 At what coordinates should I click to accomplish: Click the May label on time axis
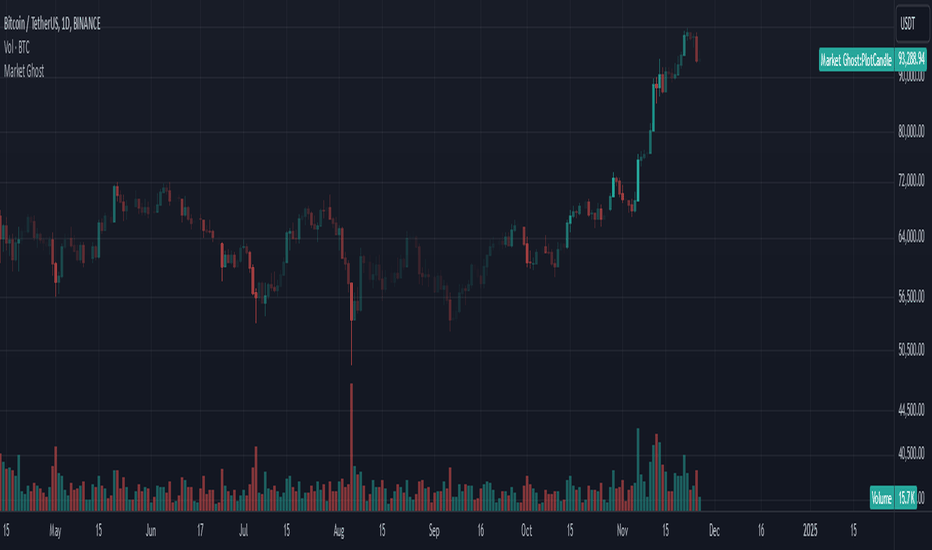55,530
